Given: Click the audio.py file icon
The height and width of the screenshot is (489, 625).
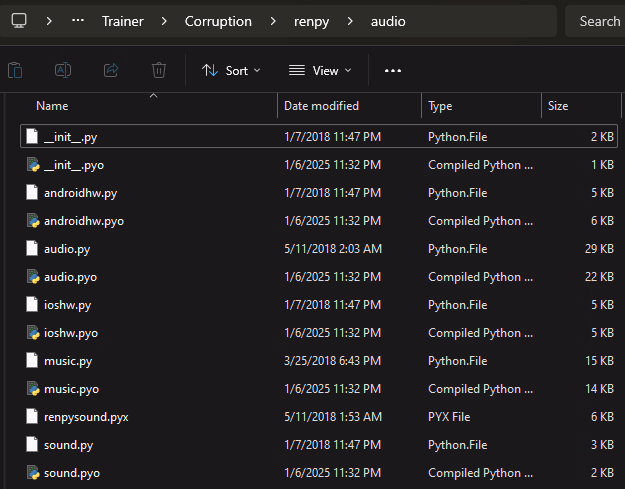Looking at the screenshot, I should (x=32, y=248).
